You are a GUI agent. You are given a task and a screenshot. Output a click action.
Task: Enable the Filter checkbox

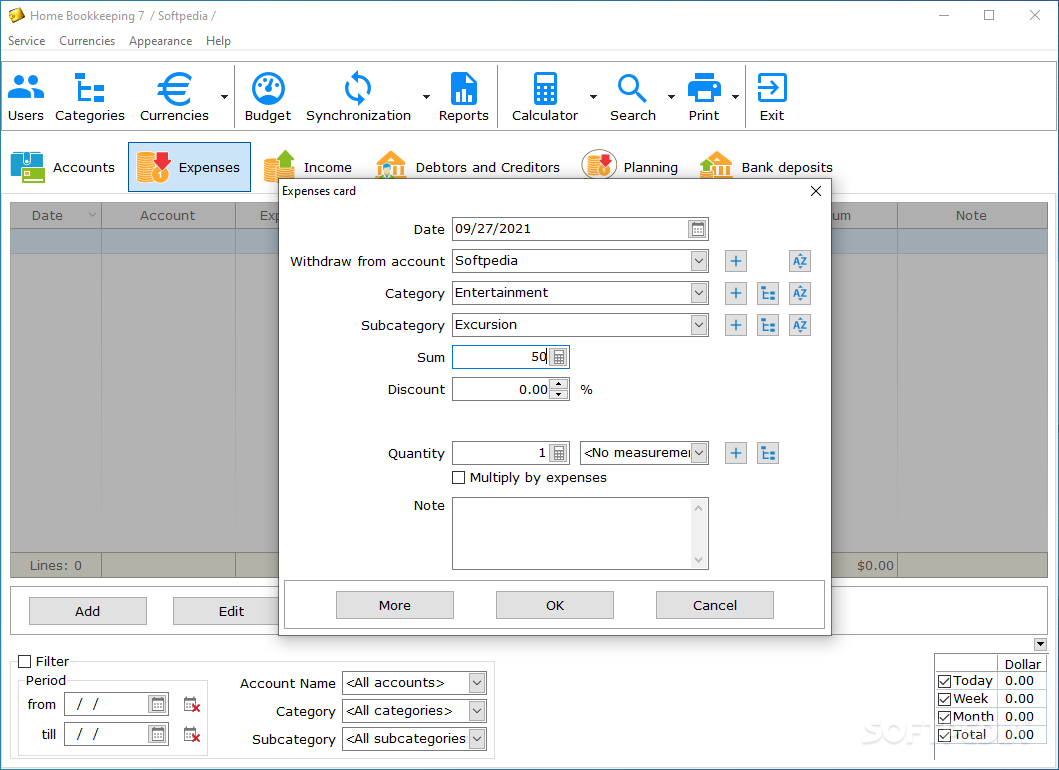(x=25, y=661)
